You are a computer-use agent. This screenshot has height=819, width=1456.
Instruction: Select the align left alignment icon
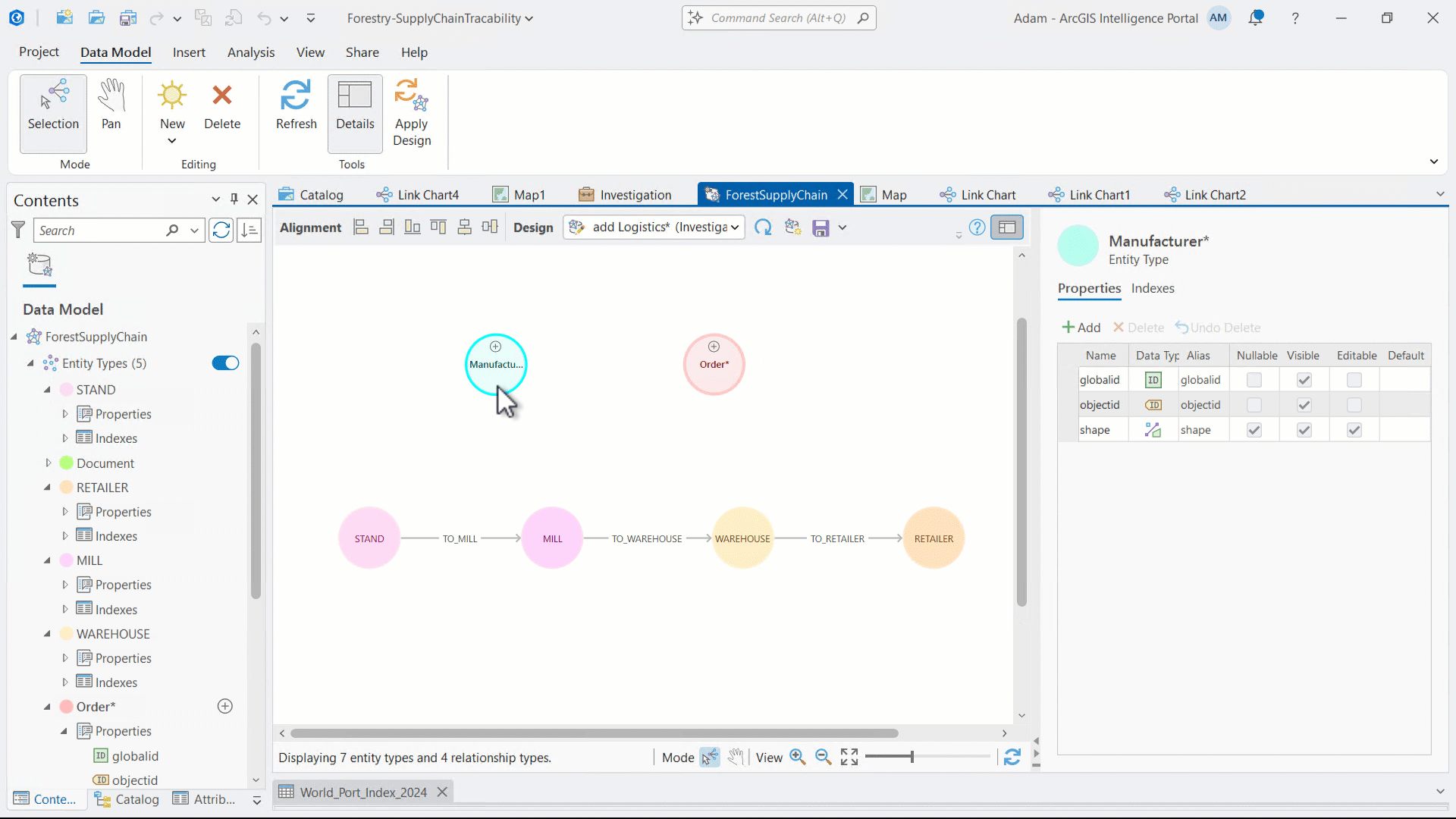click(x=360, y=227)
